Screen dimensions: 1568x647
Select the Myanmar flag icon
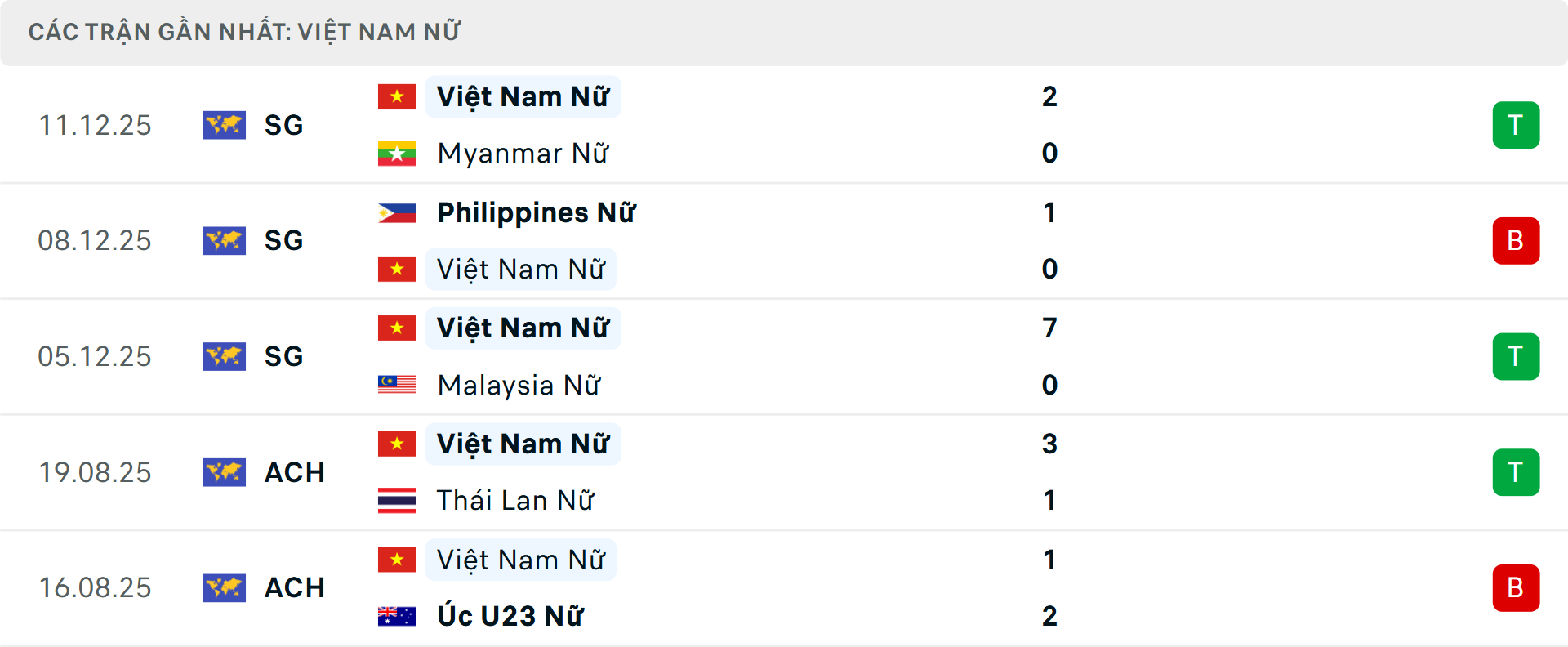[397, 153]
